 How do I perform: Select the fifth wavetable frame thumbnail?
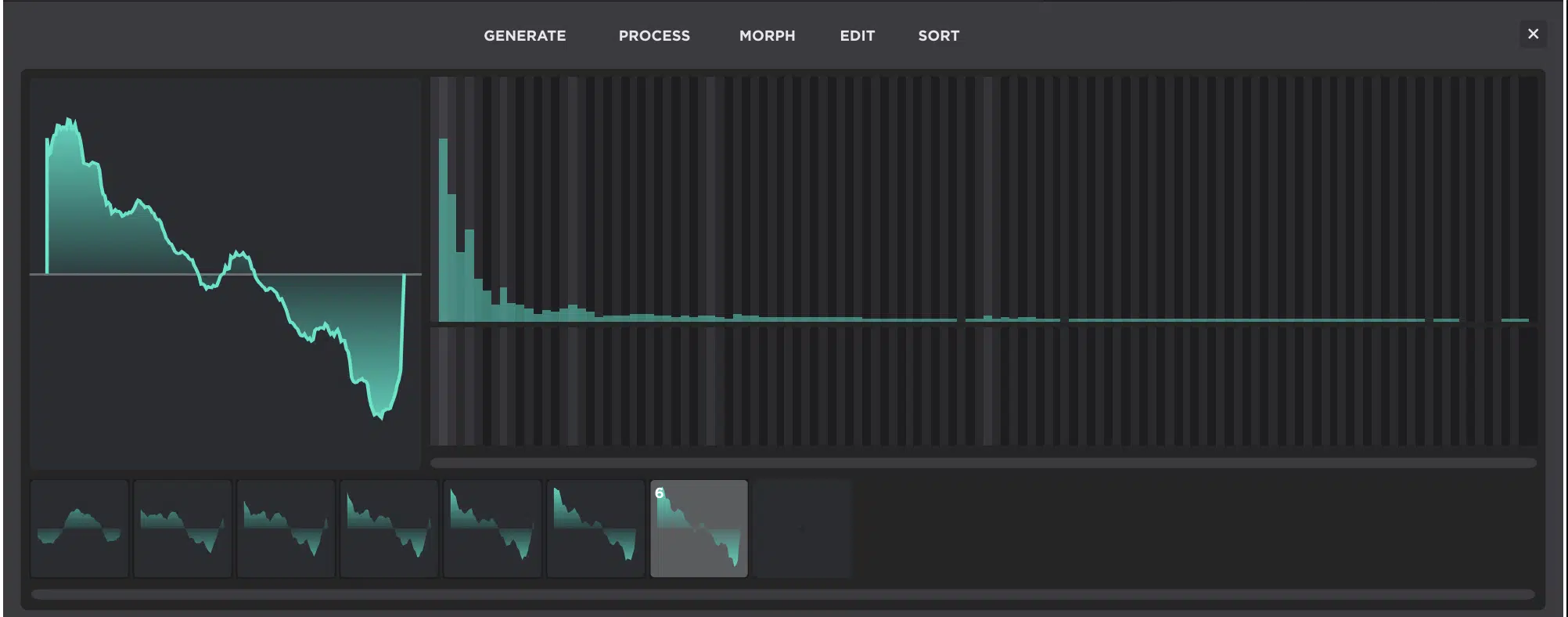pyautogui.click(x=492, y=529)
